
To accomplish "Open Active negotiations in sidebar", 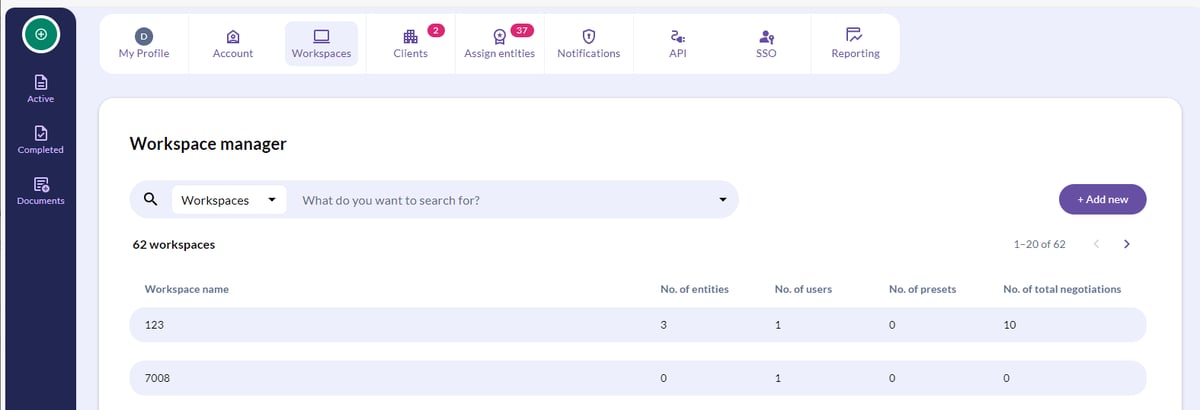I will coord(41,89).
